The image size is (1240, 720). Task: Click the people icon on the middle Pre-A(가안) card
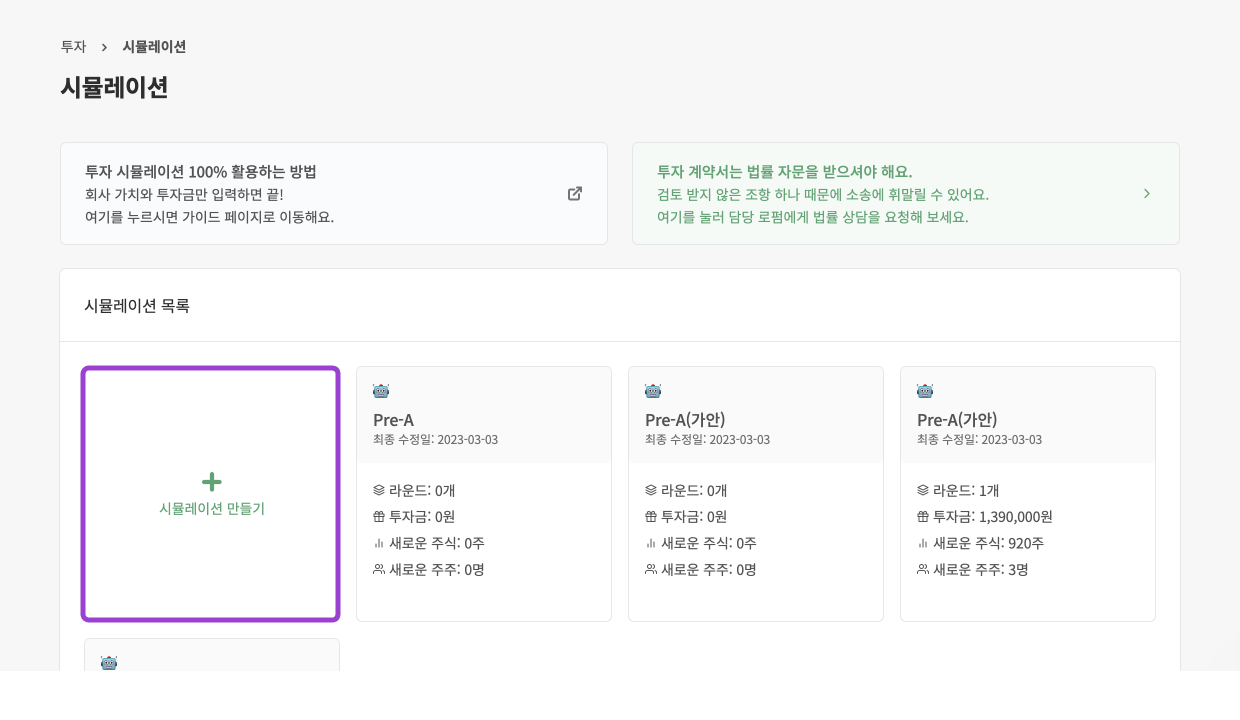(652, 569)
